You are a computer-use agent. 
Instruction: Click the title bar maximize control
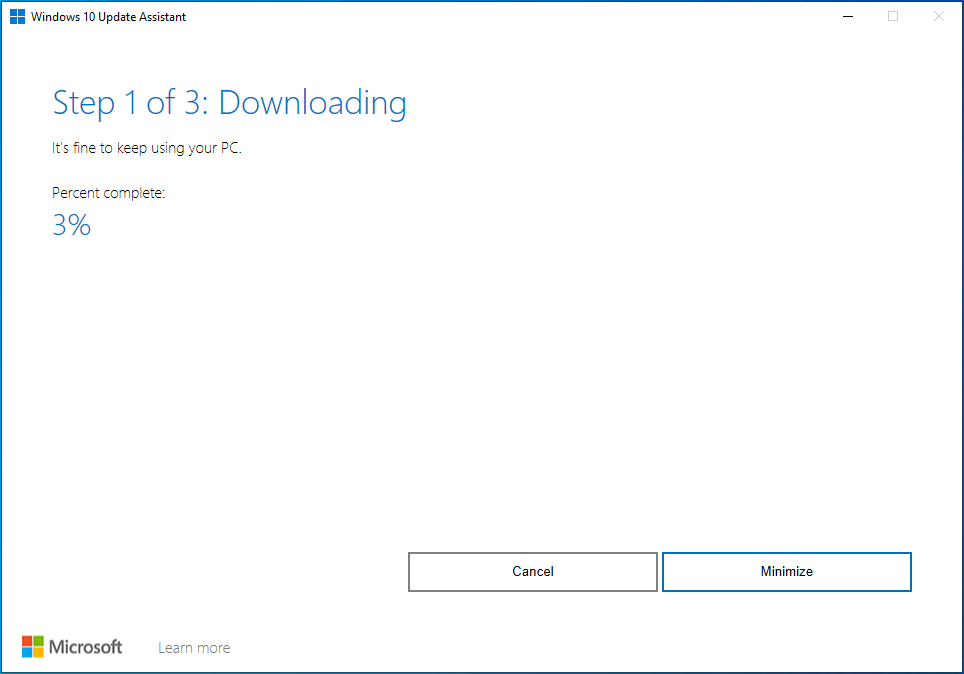(892, 17)
